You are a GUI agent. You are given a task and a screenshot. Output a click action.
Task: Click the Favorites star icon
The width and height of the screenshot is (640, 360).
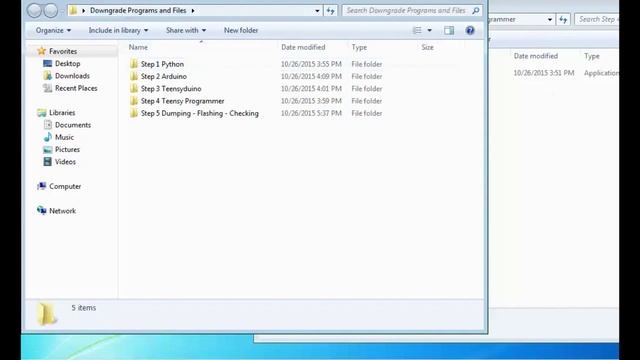(x=42, y=51)
